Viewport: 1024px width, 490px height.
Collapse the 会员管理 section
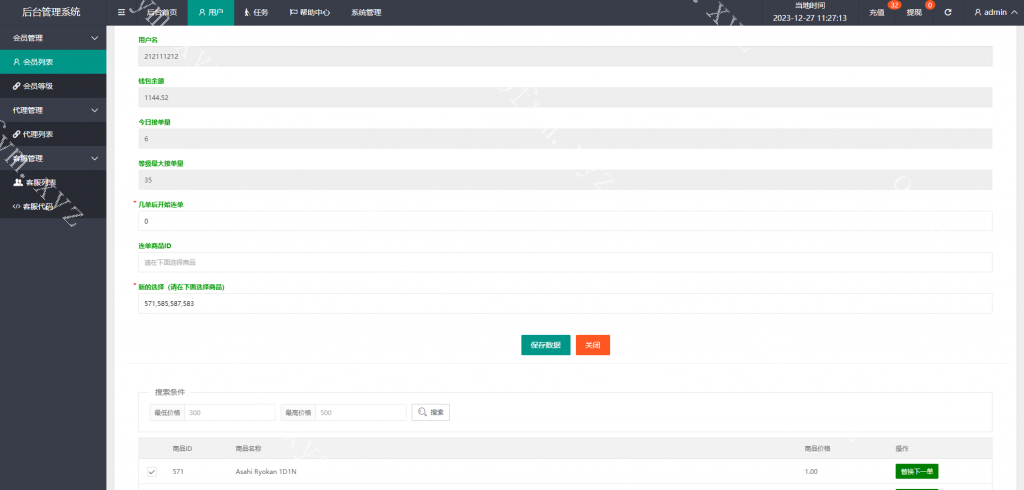tap(53, 38)
